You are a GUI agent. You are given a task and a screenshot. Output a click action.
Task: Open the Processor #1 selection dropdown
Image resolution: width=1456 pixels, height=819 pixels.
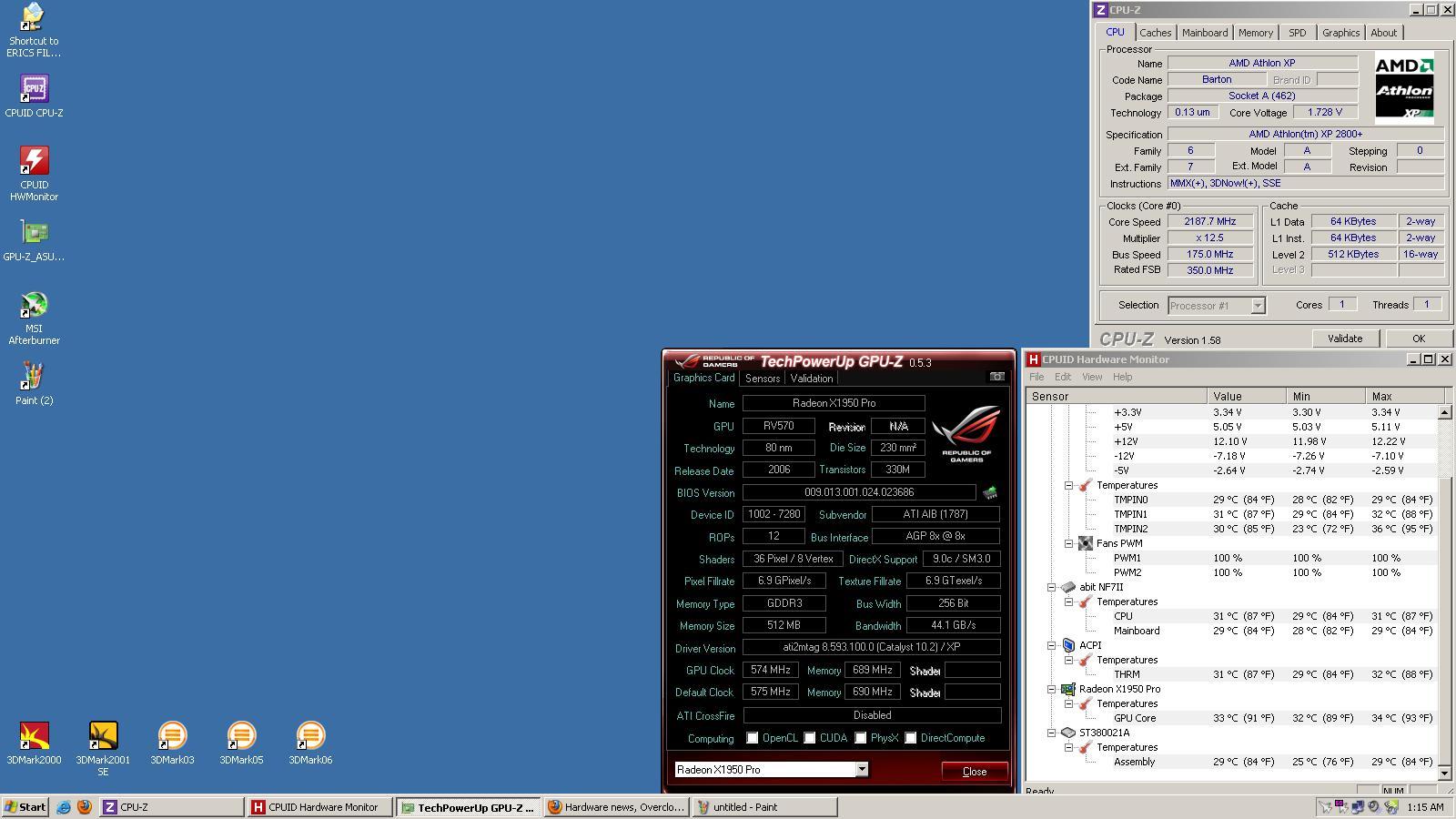(1258, 306)
